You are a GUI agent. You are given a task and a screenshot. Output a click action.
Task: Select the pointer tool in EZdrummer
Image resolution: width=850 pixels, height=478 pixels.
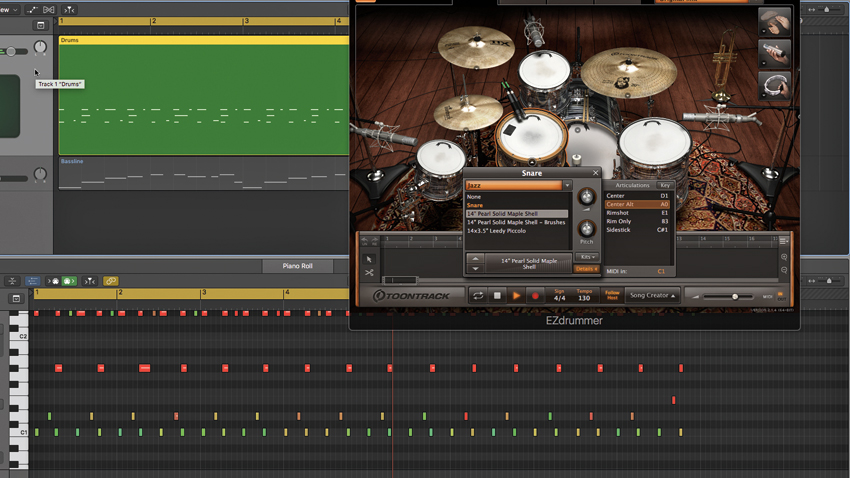pos(369,260)
